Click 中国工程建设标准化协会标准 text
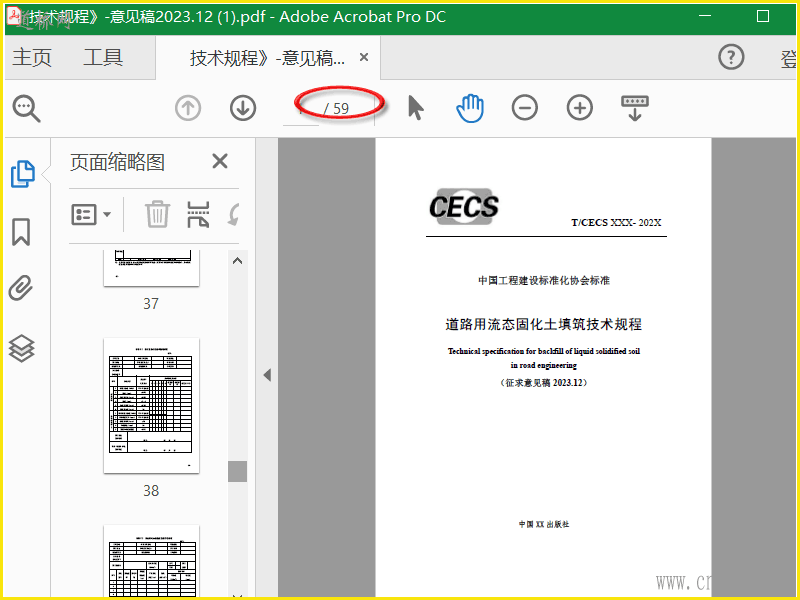Image resolution: width=800 pixels, height=600 pixels. click(x=544, y=280)
